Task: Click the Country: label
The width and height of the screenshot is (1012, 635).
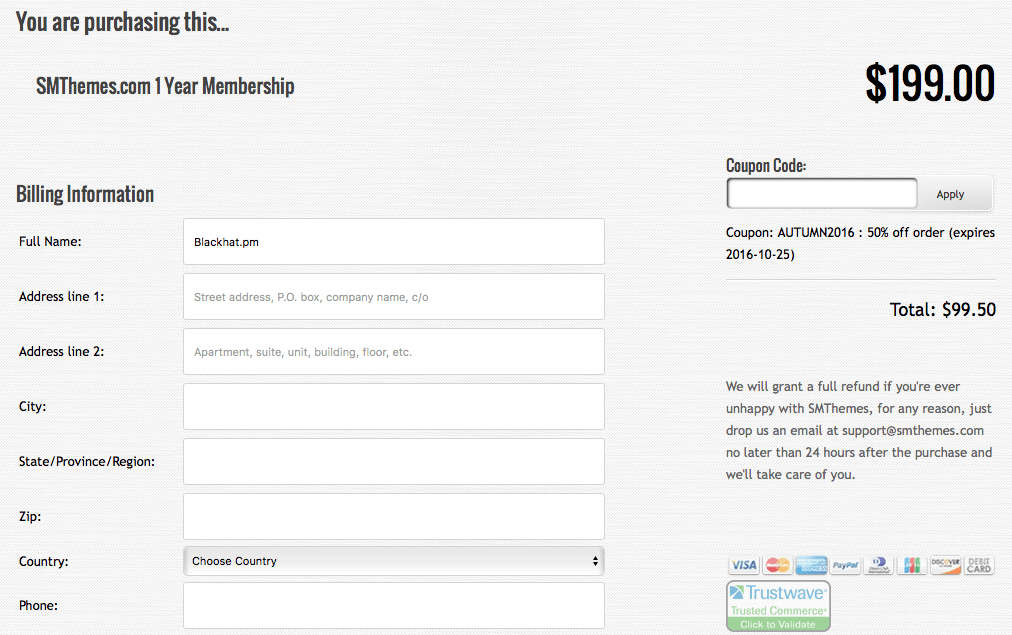Action: pyautogui.click(x=43, y=561)
